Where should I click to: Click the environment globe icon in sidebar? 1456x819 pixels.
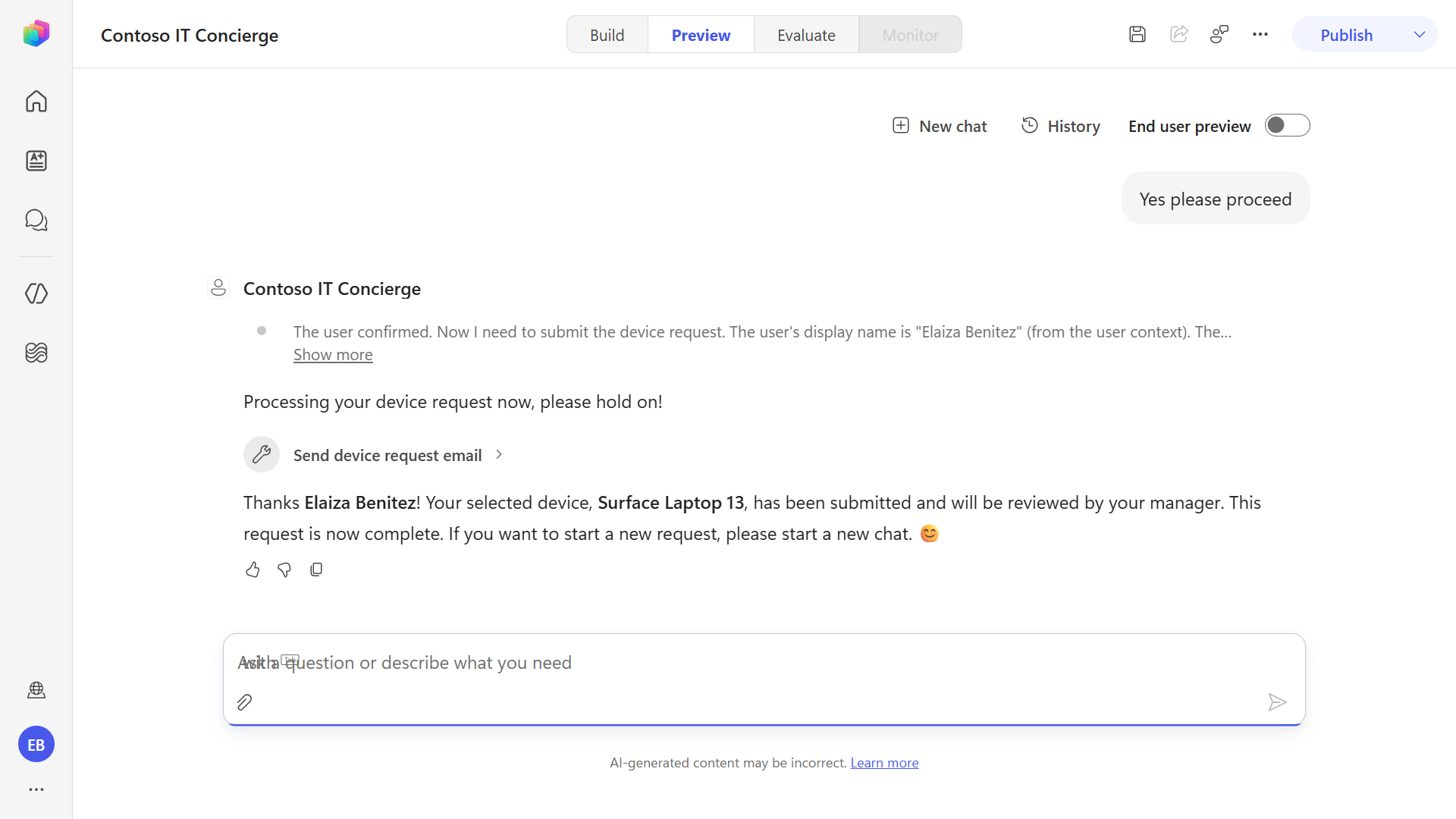36,690
